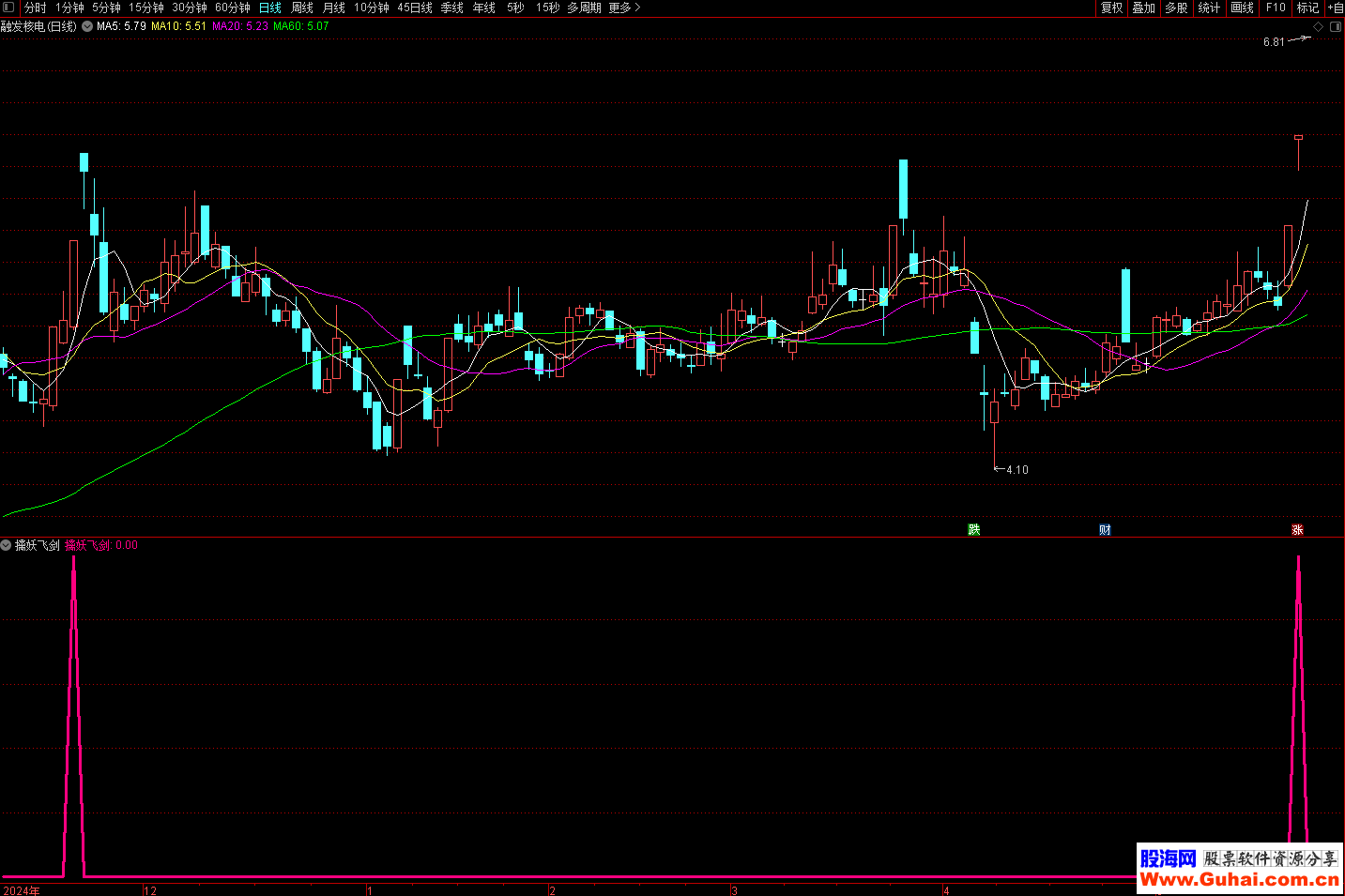Click the MA5: 5.79 label
The height and width of the screenshot is (896, 1345).
pos(121,26)
